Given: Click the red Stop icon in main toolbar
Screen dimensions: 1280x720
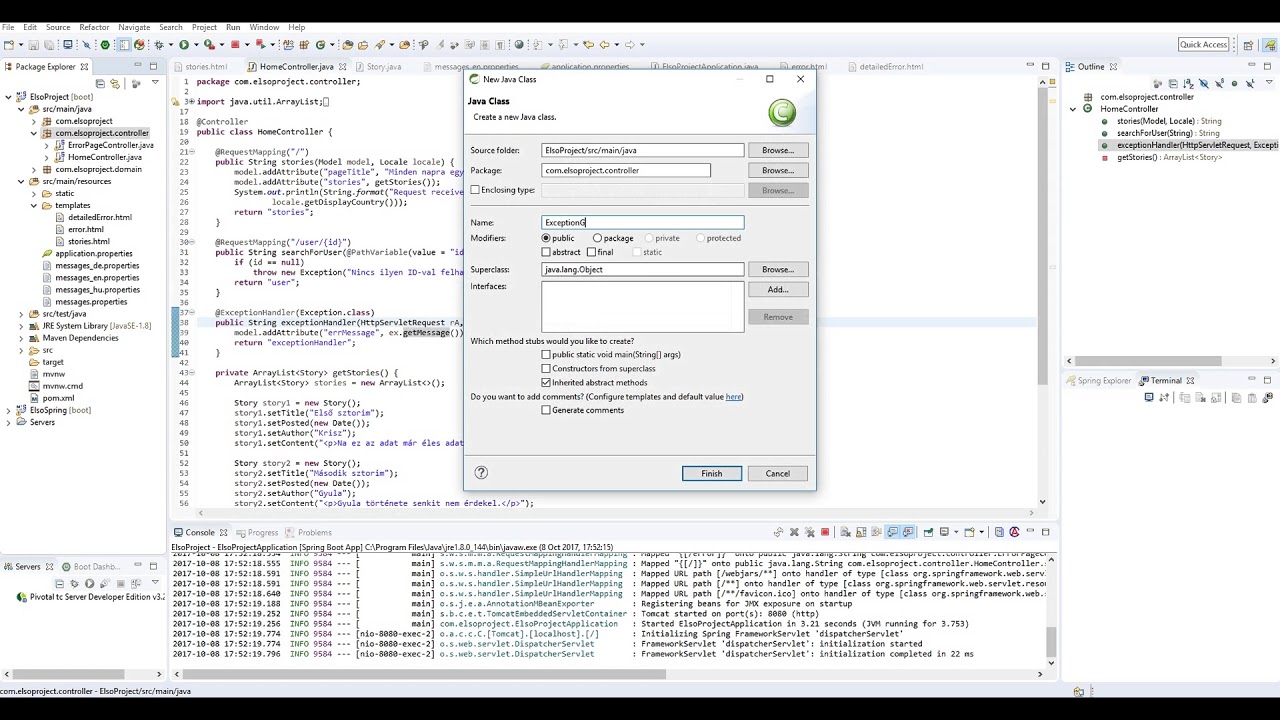Looking at the screenshot, I should pos(235,44).
